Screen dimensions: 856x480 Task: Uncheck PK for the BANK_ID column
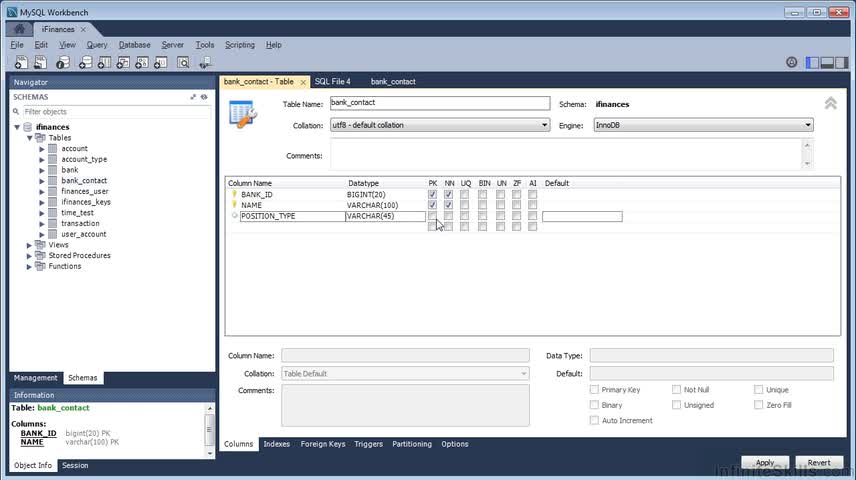(432, 194)
